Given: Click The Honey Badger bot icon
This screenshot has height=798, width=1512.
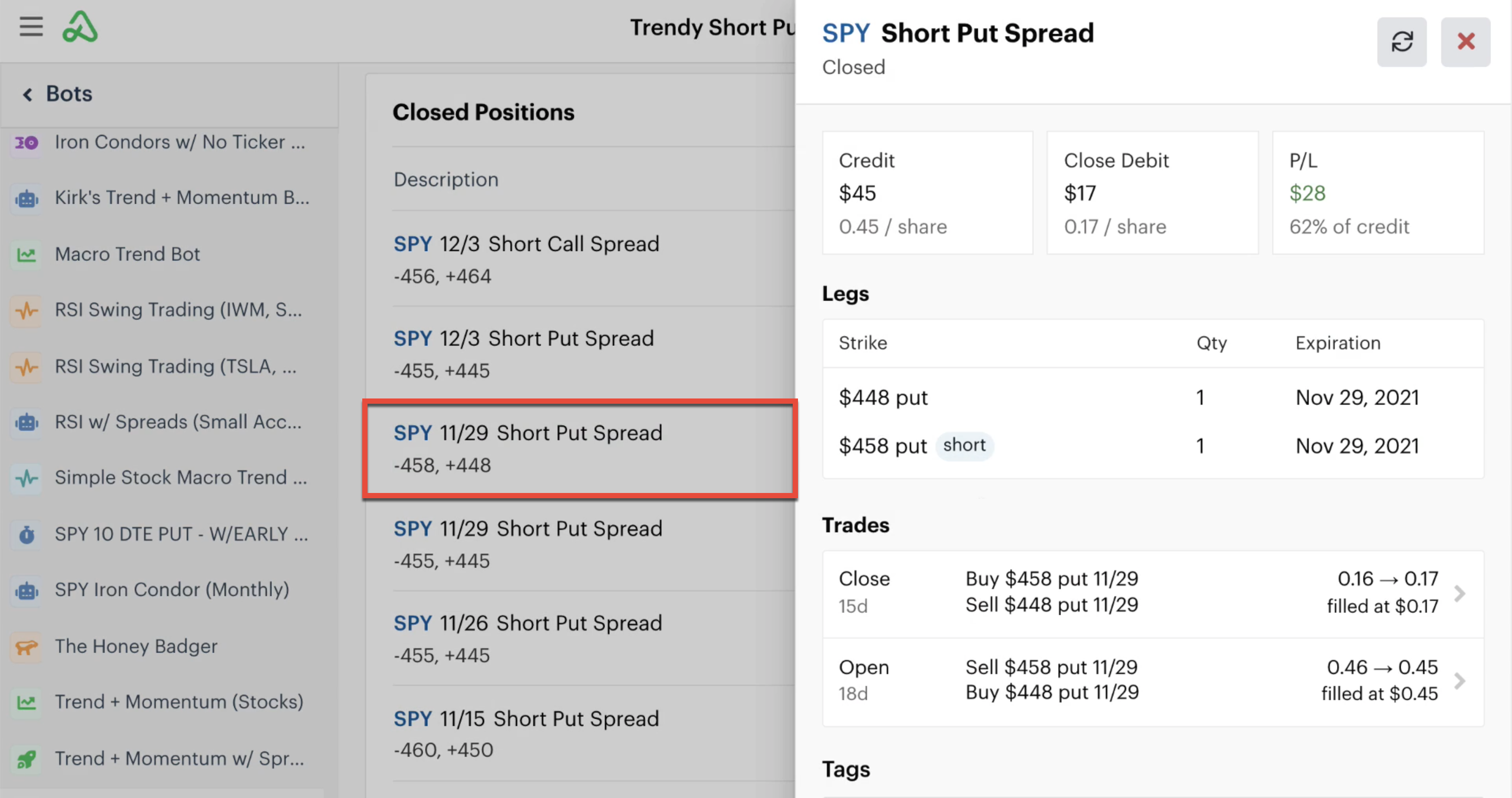Looking at the screenshot, I should [26, 647].
